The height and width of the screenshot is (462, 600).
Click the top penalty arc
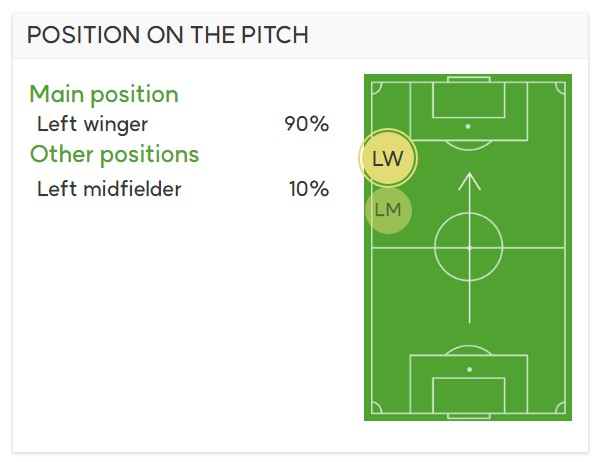point(469,145)
